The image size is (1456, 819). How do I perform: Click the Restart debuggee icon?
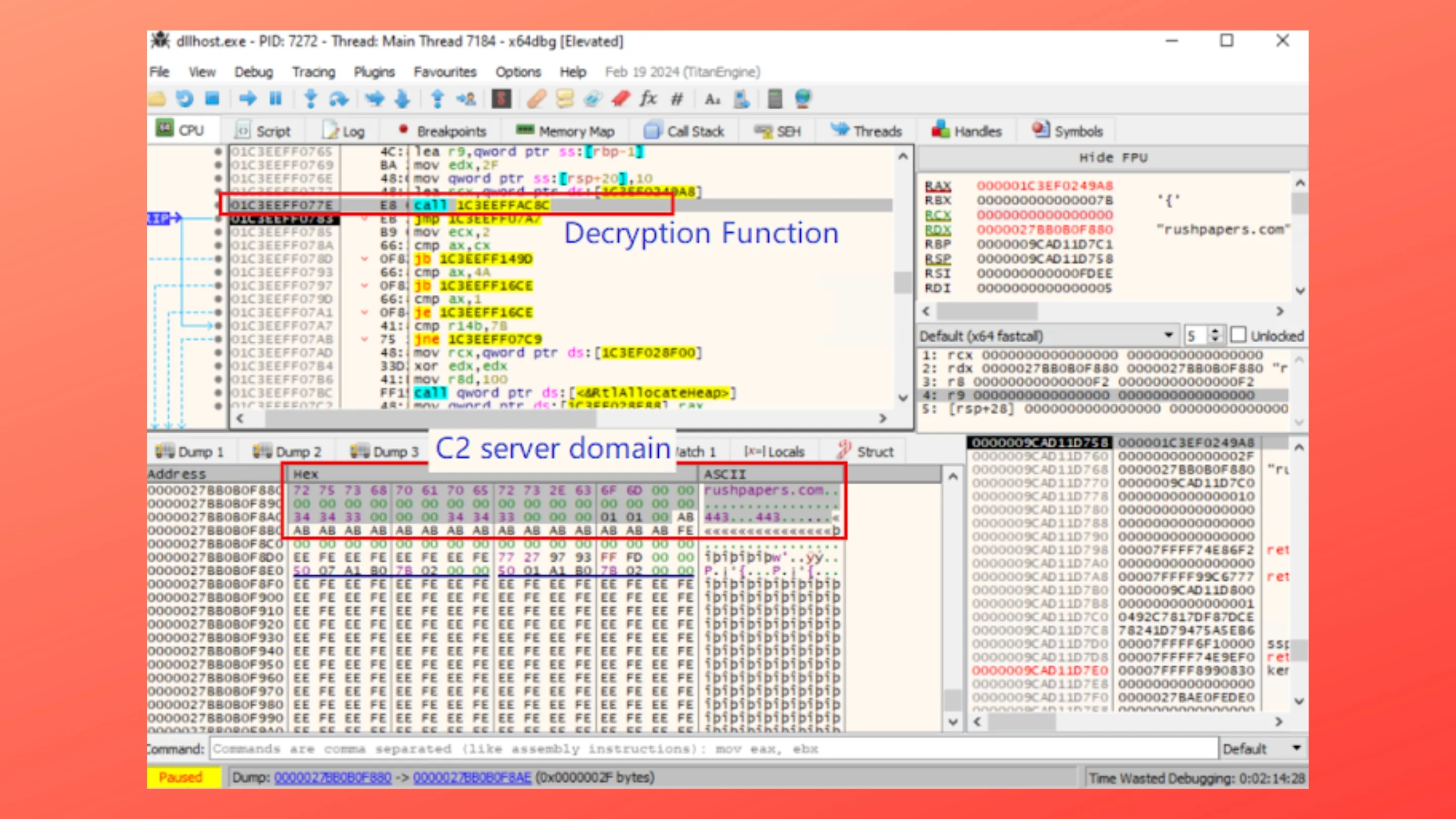point(184,99)
